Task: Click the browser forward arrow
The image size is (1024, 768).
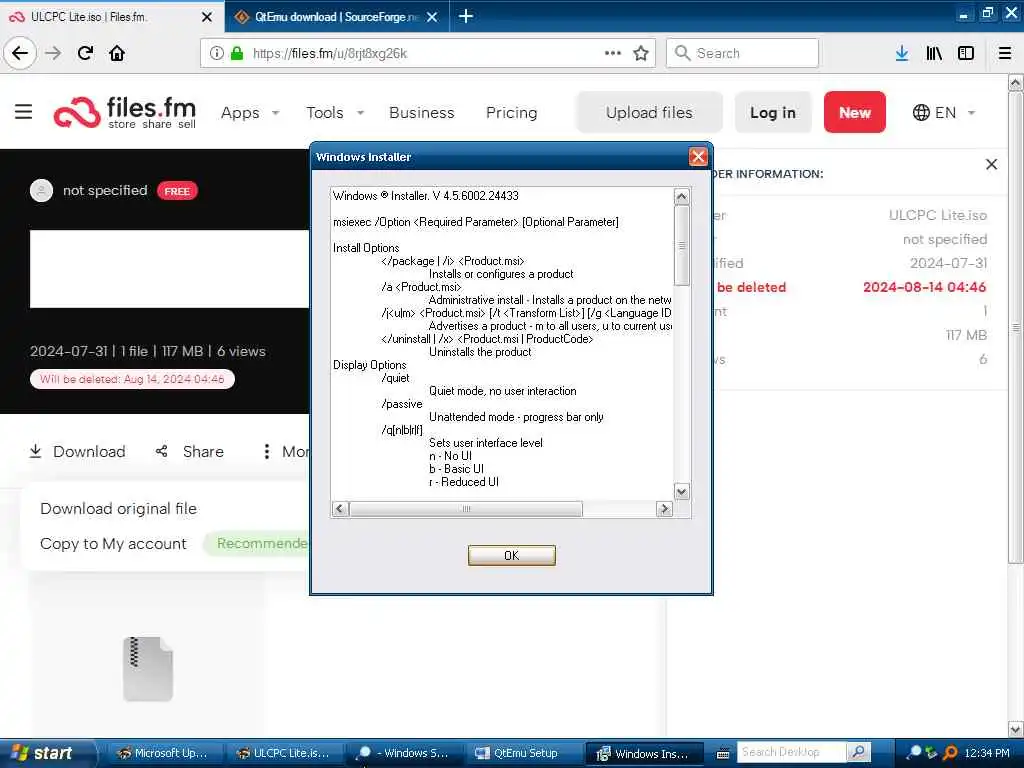Action: [54, 53]
